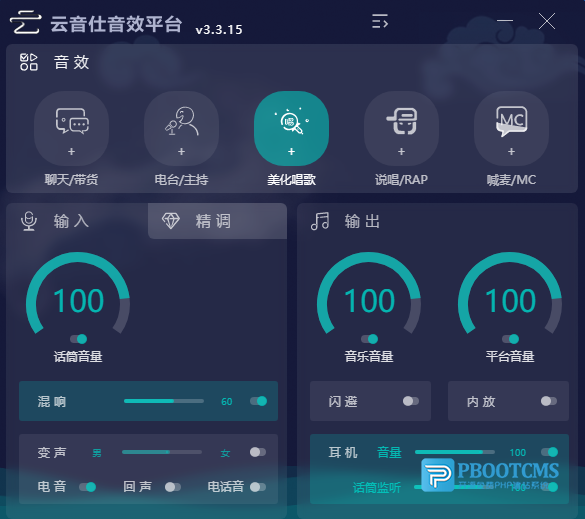Select the 美化唱歌 singing effect icon

point(291,128)
